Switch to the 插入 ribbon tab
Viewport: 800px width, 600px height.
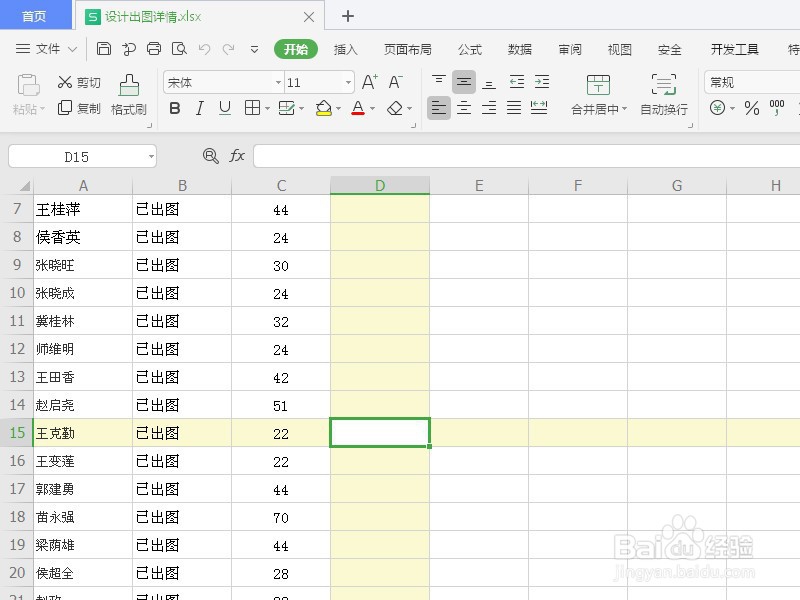[x=345, y=49]
